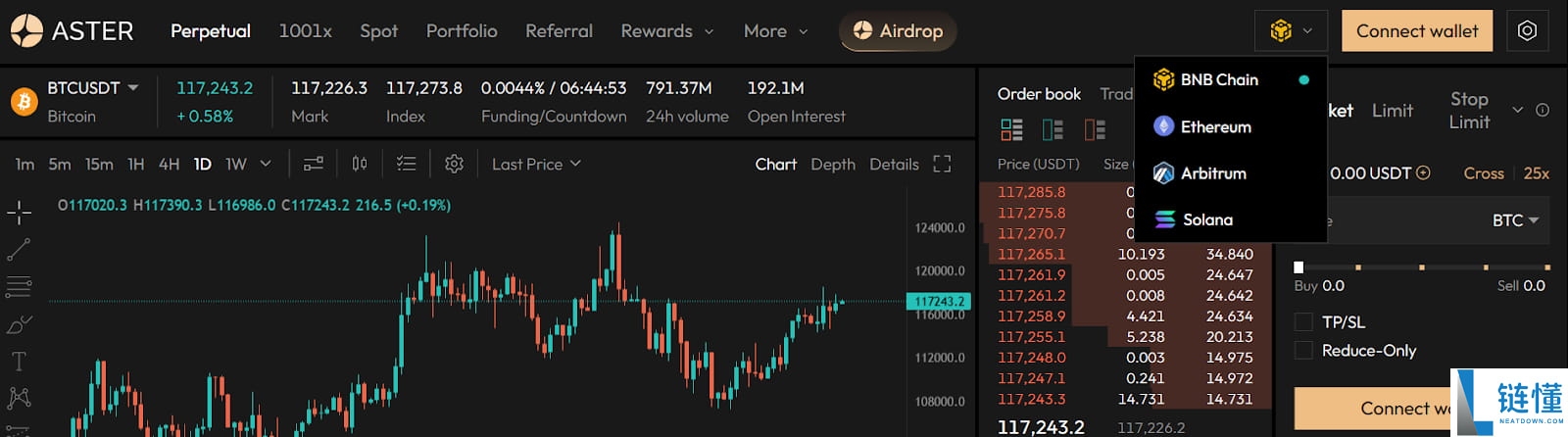Expand the BTCUSDT pair selector
The height and width of the screenshot is (437, 1568).
click(93, 88)
